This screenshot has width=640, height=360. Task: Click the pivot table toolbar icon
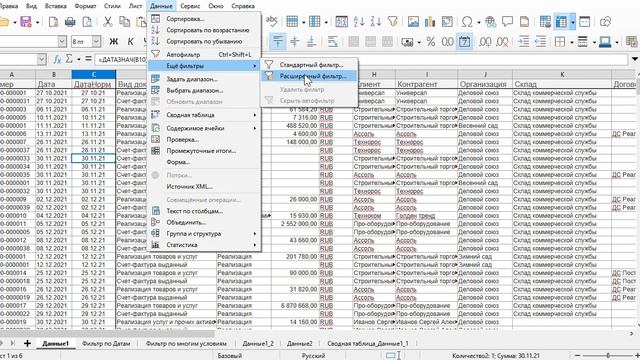(447, 21)
